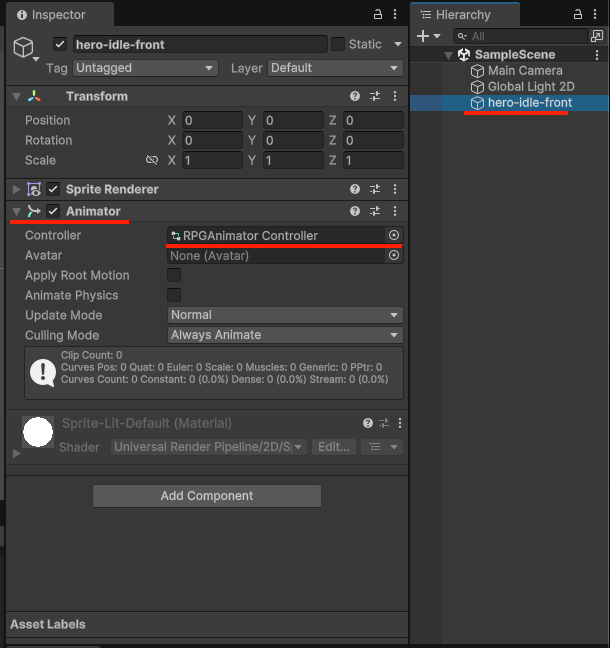Click the Animator component icon
The height and width of the screenshot is (648, 610).
pyautogui.click(x=34, y=211)
